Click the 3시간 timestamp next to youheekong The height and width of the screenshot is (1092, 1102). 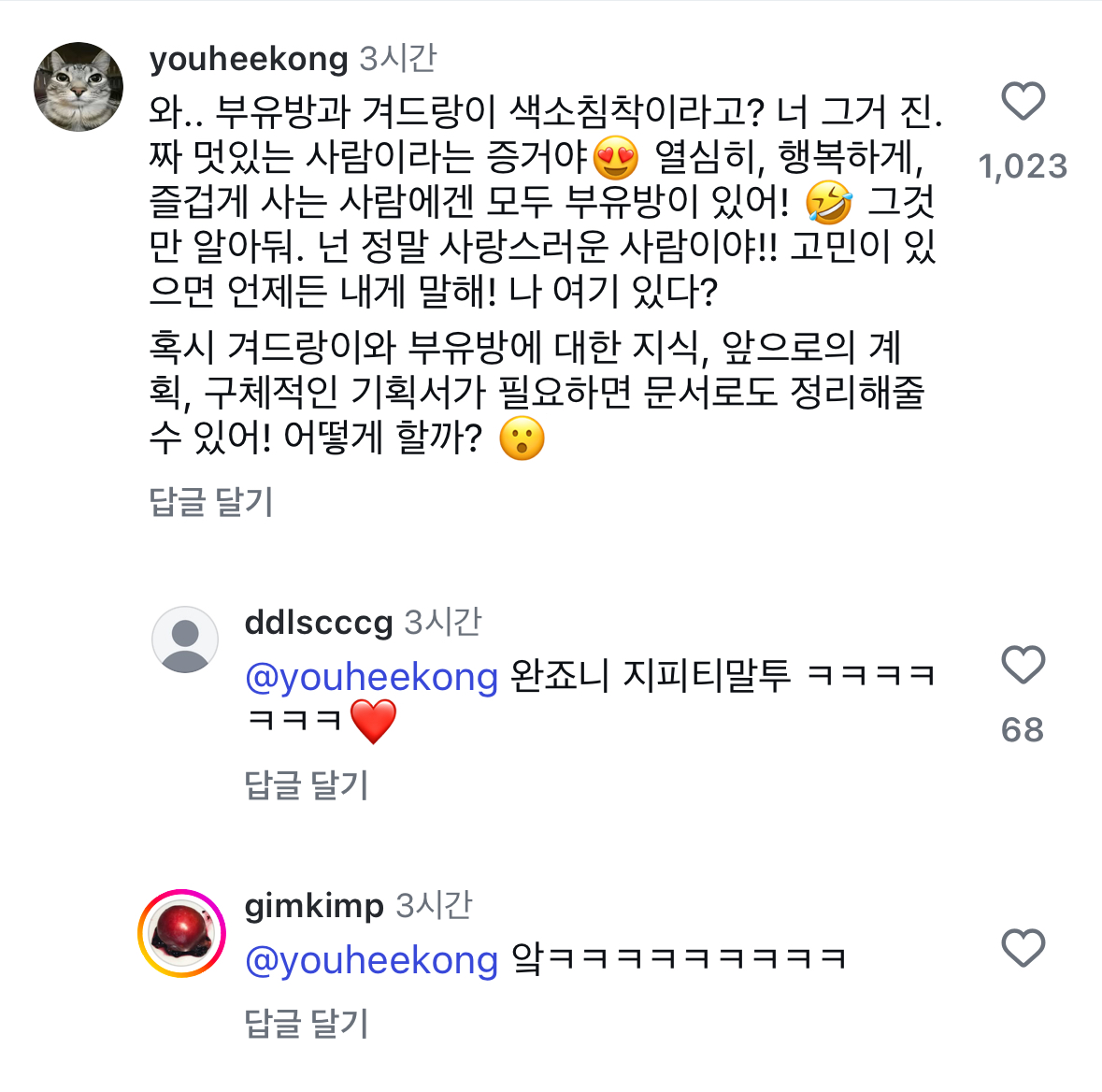398,58
